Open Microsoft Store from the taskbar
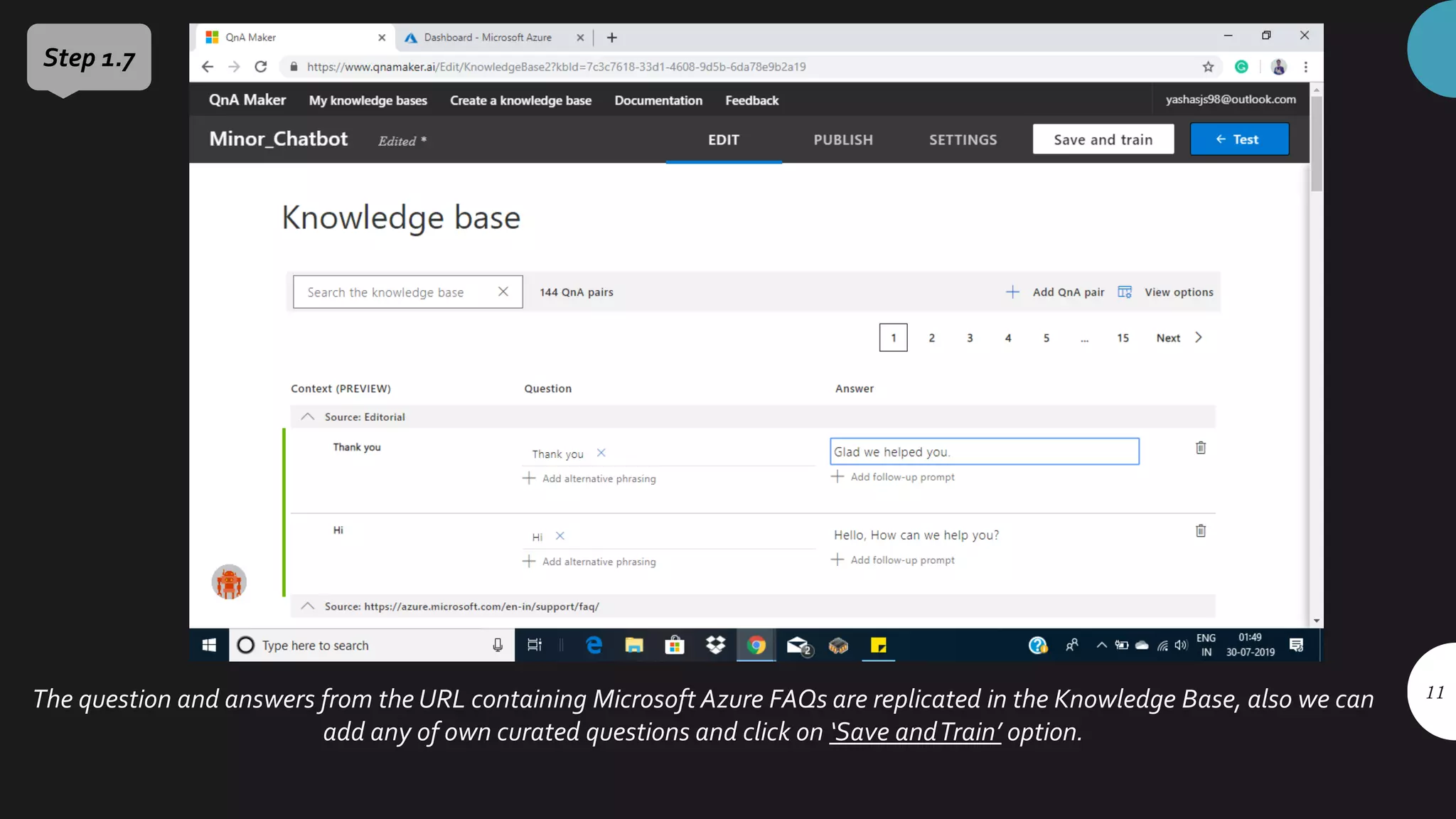The width and height of the screenshot is (1456, 819). pyautogui.click(x=675, y=645)
